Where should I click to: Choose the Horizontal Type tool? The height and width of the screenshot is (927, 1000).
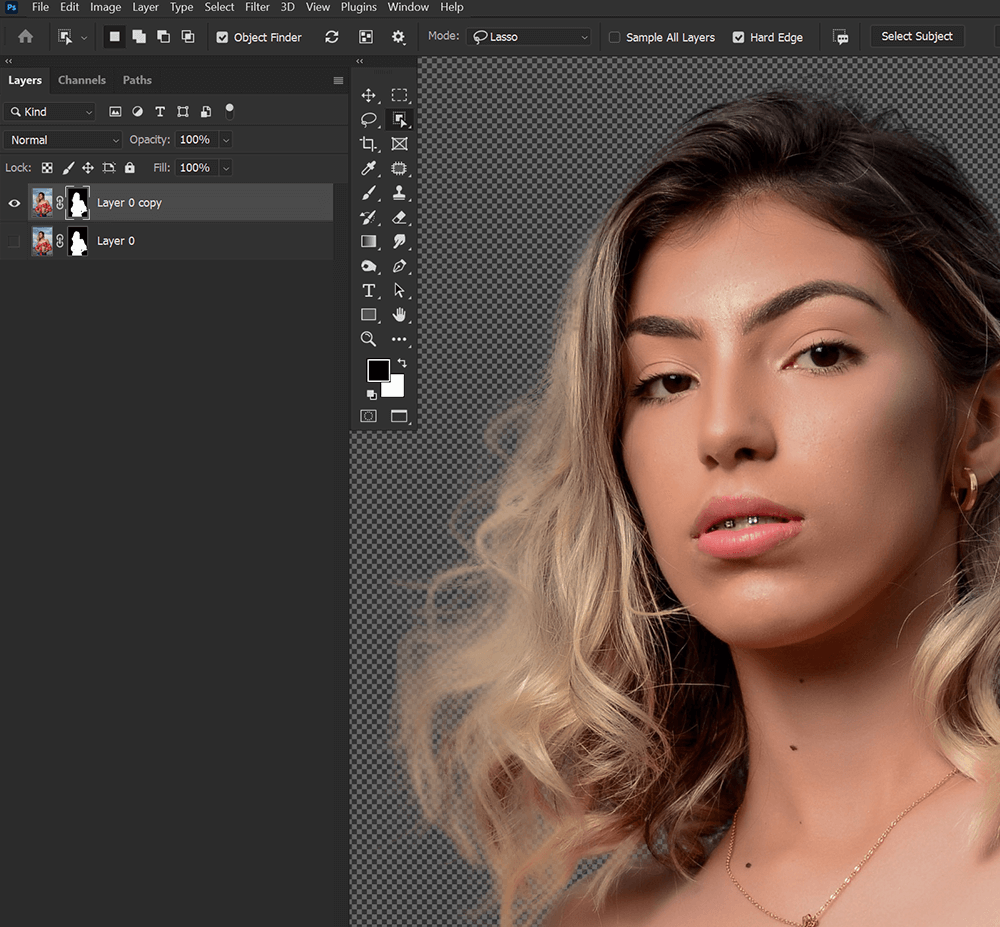(369, 291)
